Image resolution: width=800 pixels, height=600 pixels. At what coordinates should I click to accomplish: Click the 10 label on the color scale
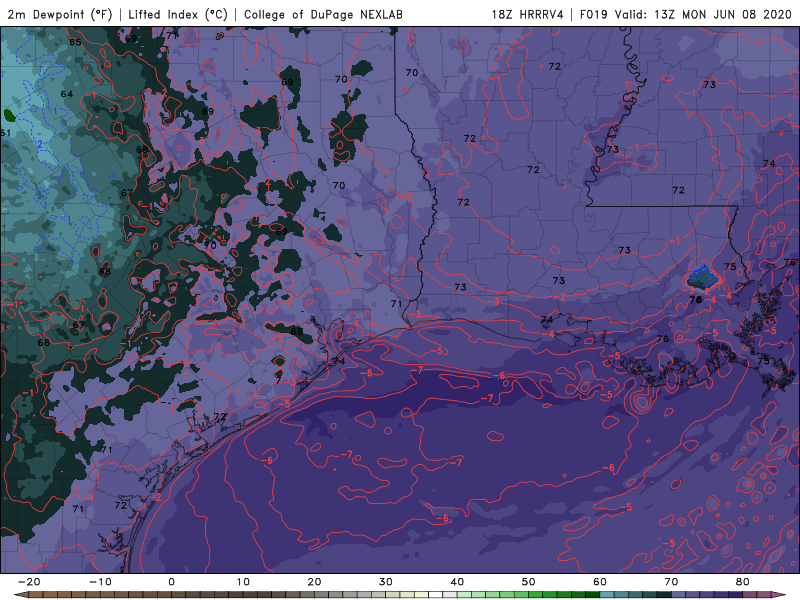pos(243,582)
